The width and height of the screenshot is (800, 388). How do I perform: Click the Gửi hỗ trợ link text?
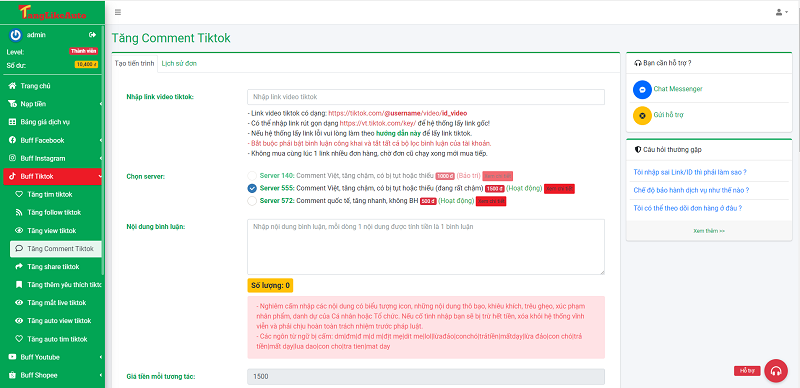click(668, 115)
